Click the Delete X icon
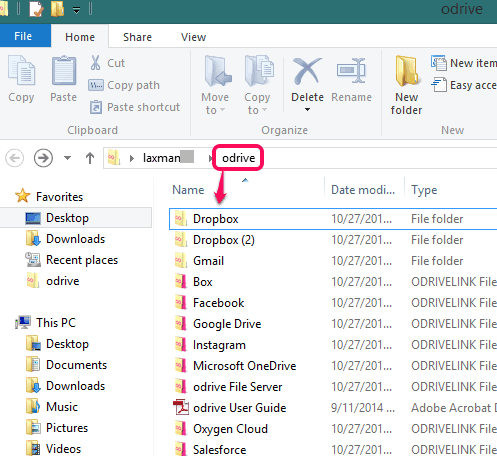The width and height of the screenshot is (497, 456). (307, 71)
